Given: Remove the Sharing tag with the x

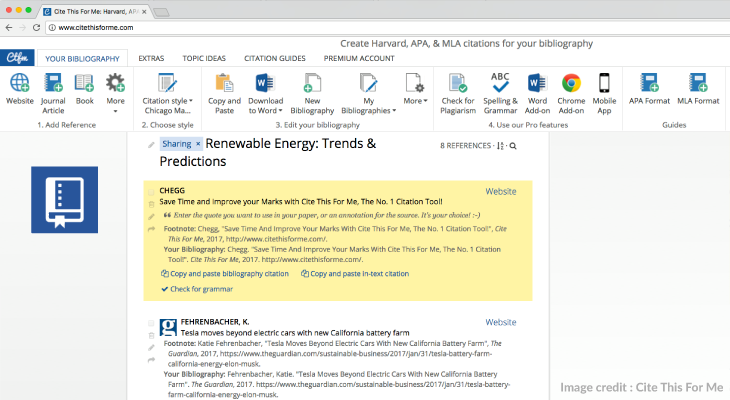Looking at the screenshot, I should pos(198,144).
